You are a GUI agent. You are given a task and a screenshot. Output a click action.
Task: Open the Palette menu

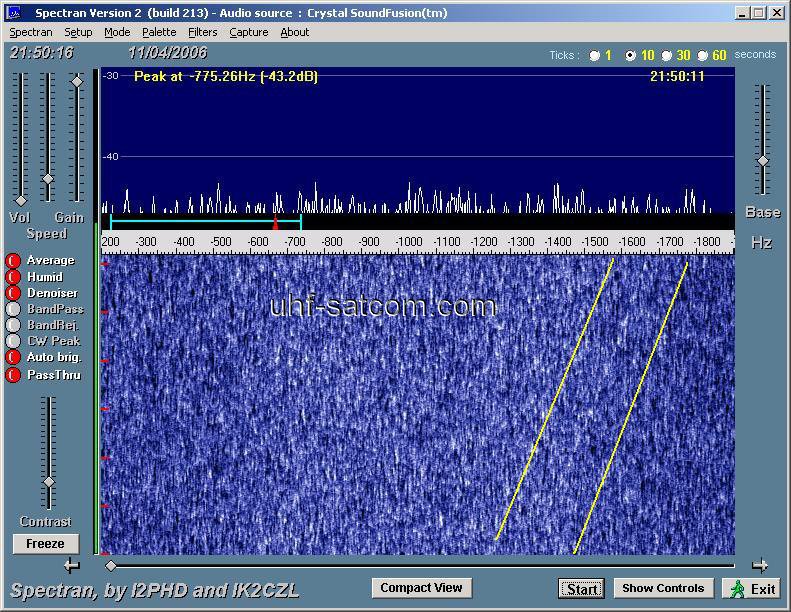pyautogui.click(x=159, y=32)
